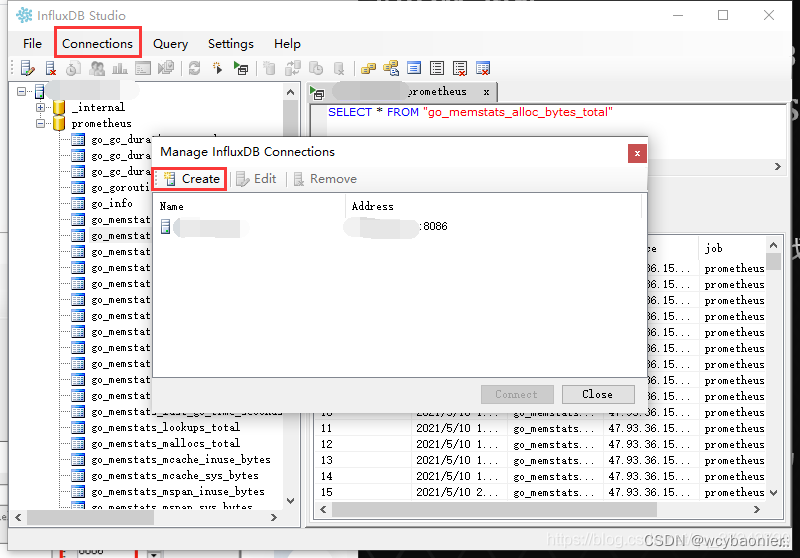Click the black lined list toolbar icon
The image size is (800, 558).
coord(437,68)
